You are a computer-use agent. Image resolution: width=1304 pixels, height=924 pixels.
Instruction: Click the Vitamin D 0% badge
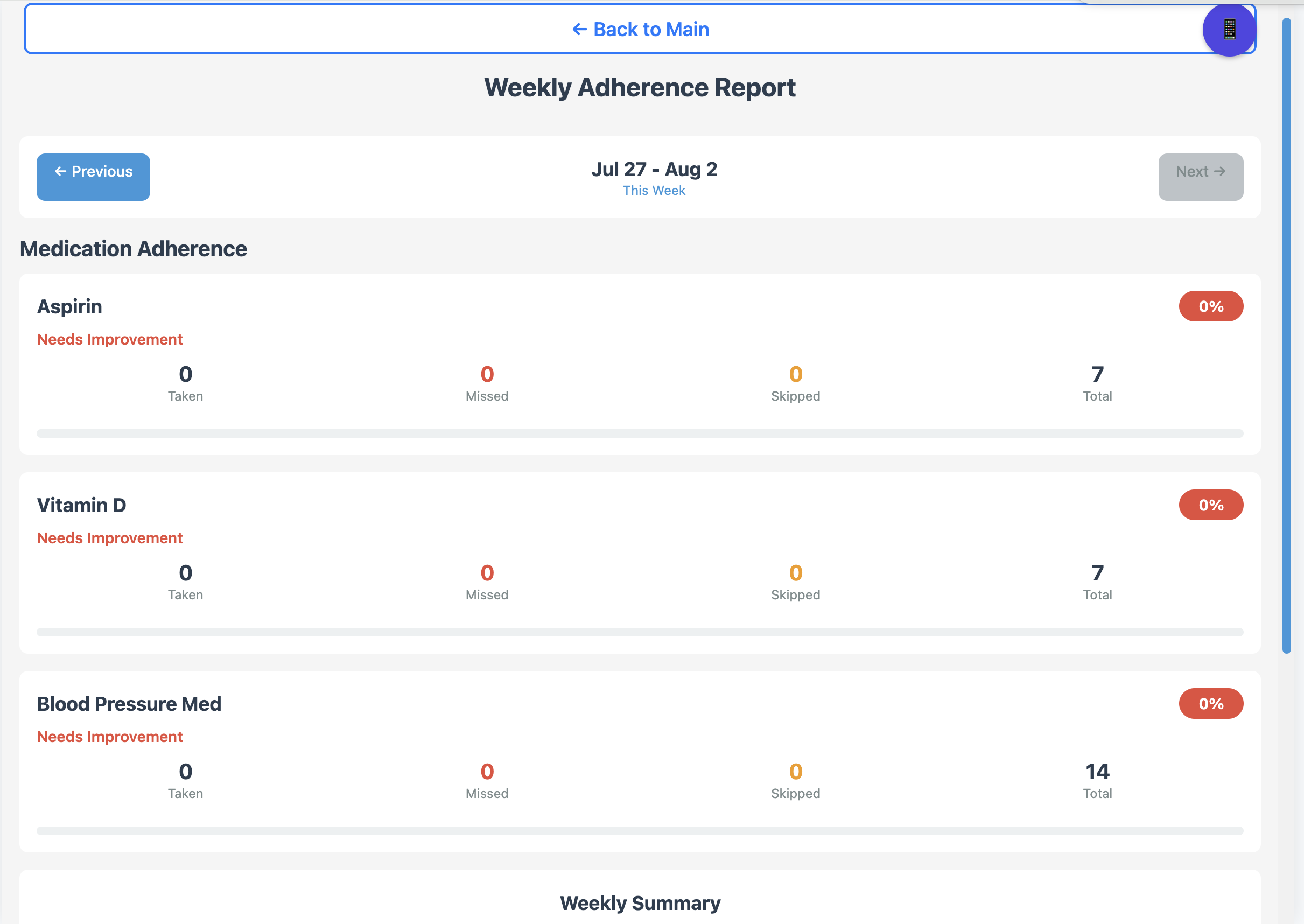[1210, 505]
